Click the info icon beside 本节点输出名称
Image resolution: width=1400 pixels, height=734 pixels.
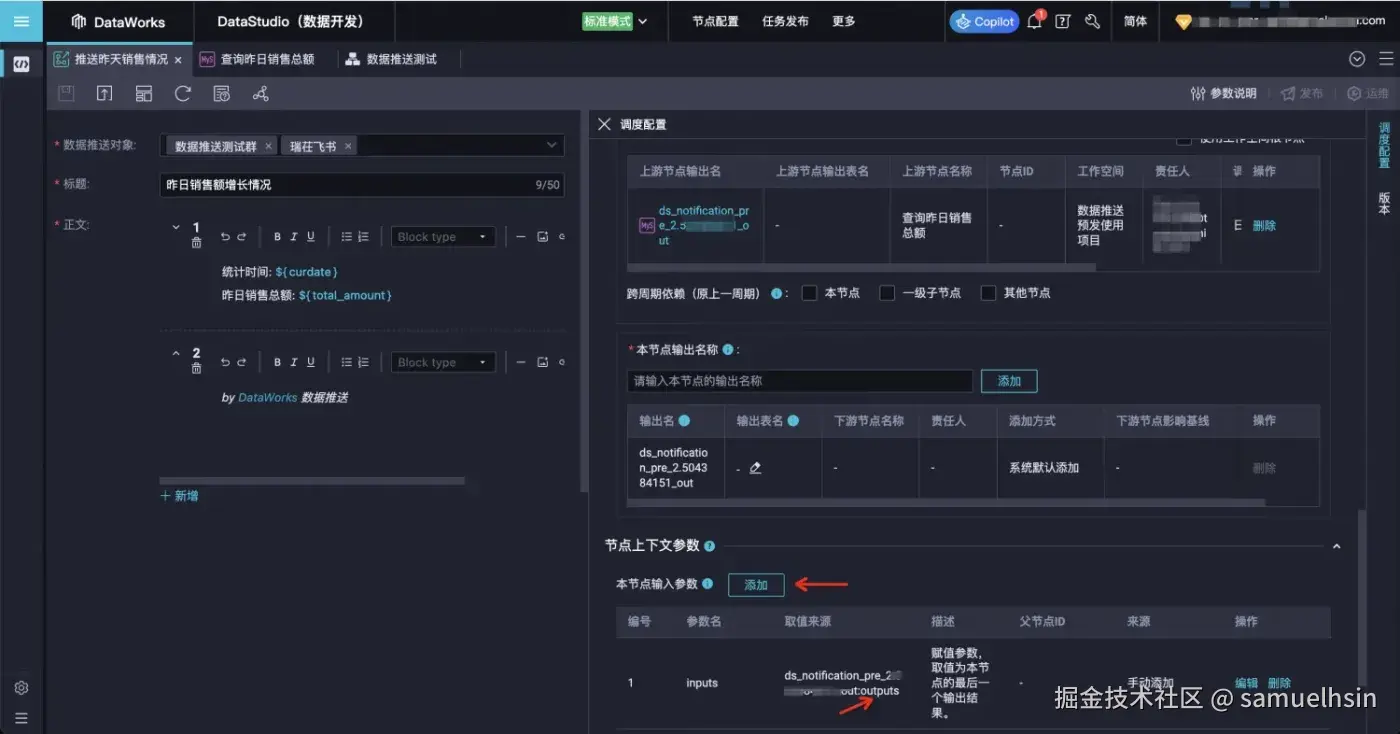728,350
